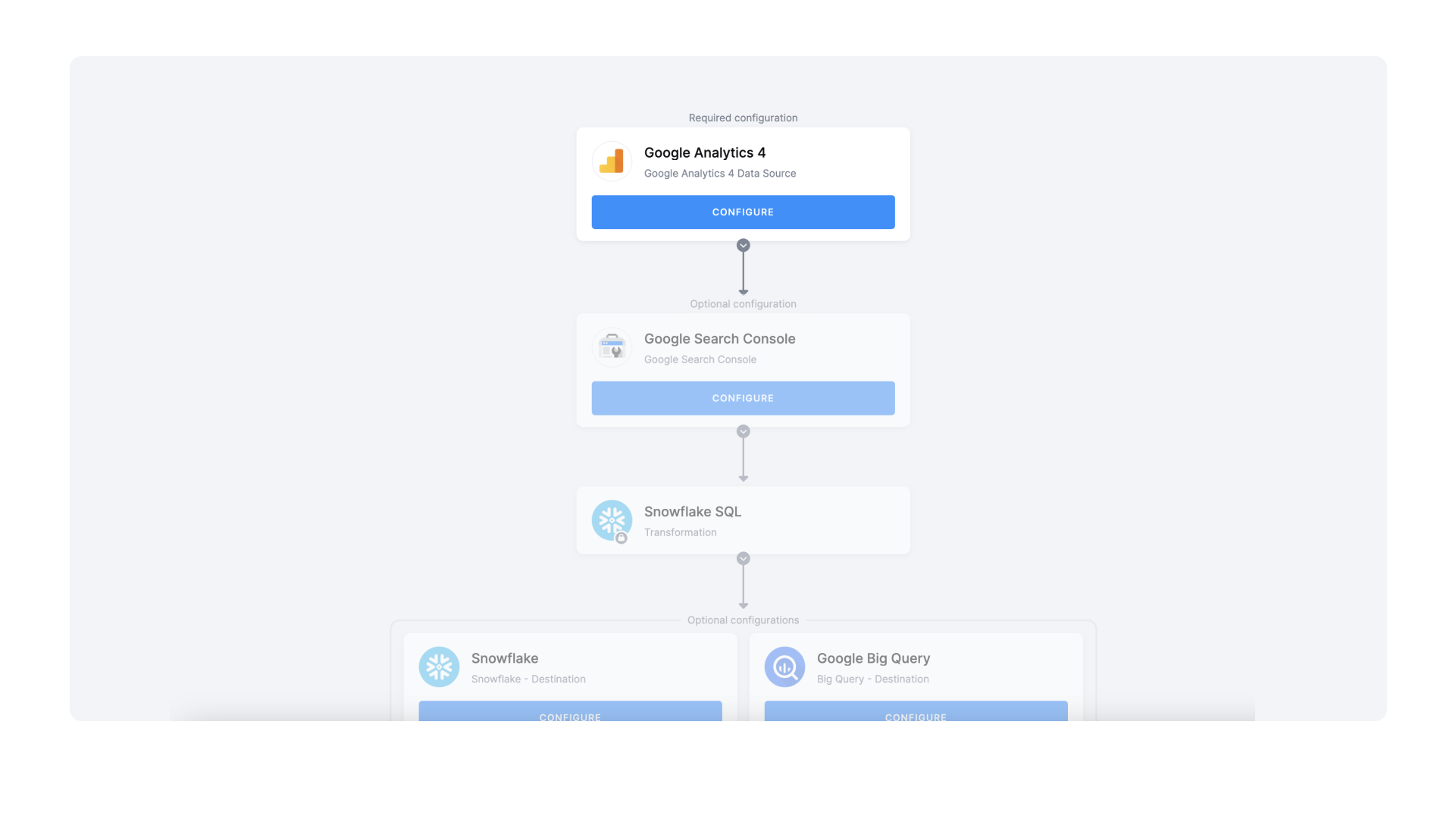The image size is (1456, 819).
Task: Click the Google Big Query destination icon
Action: (x=785, y=667)
